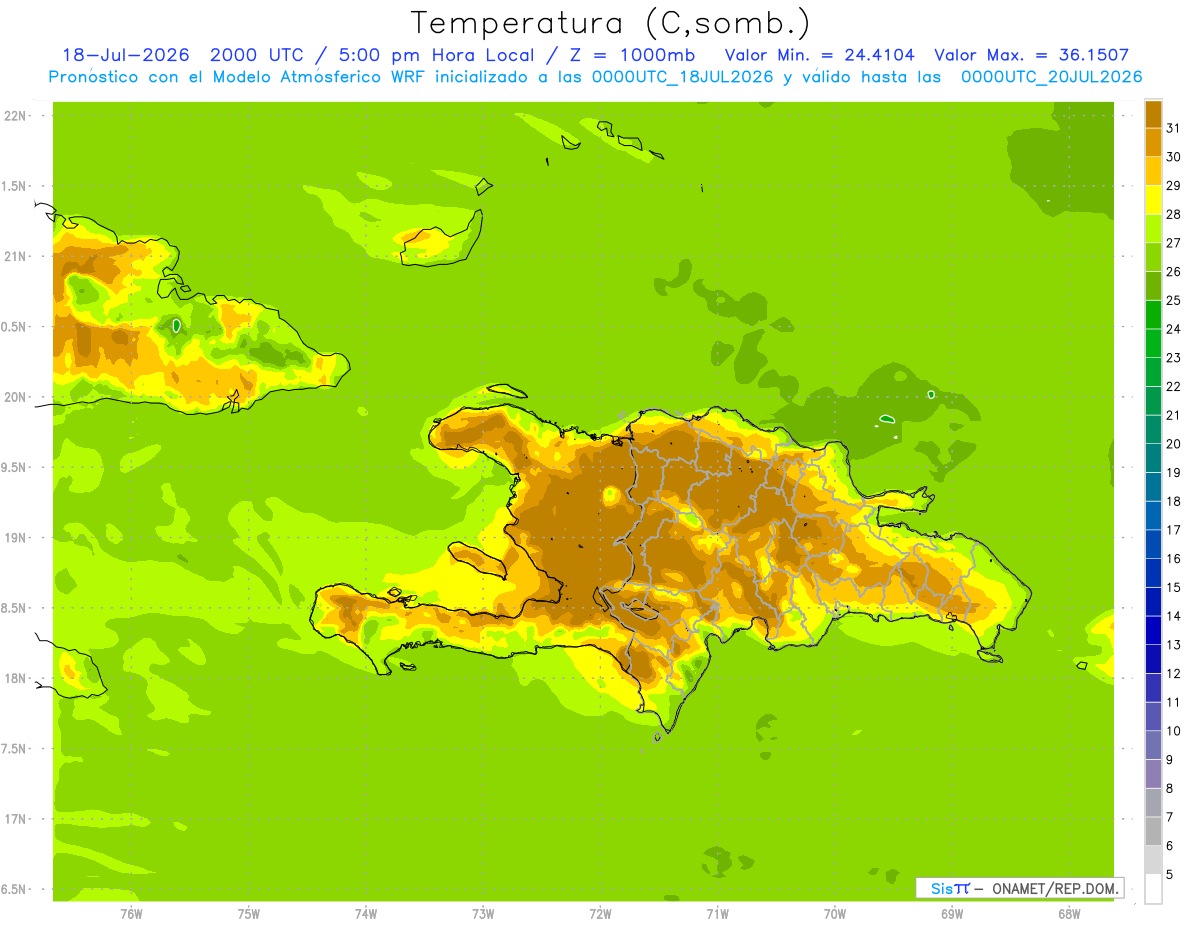Click the "18N" latitude axis label
The height and width of the screenshot is (927, 1200).
tap(17, 678)
